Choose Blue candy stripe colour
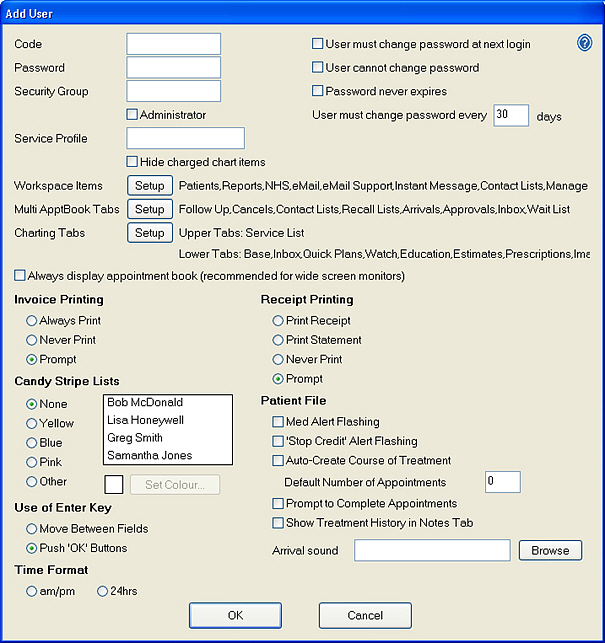The height and width of the screenshot is (643, 605). (32, 443)
